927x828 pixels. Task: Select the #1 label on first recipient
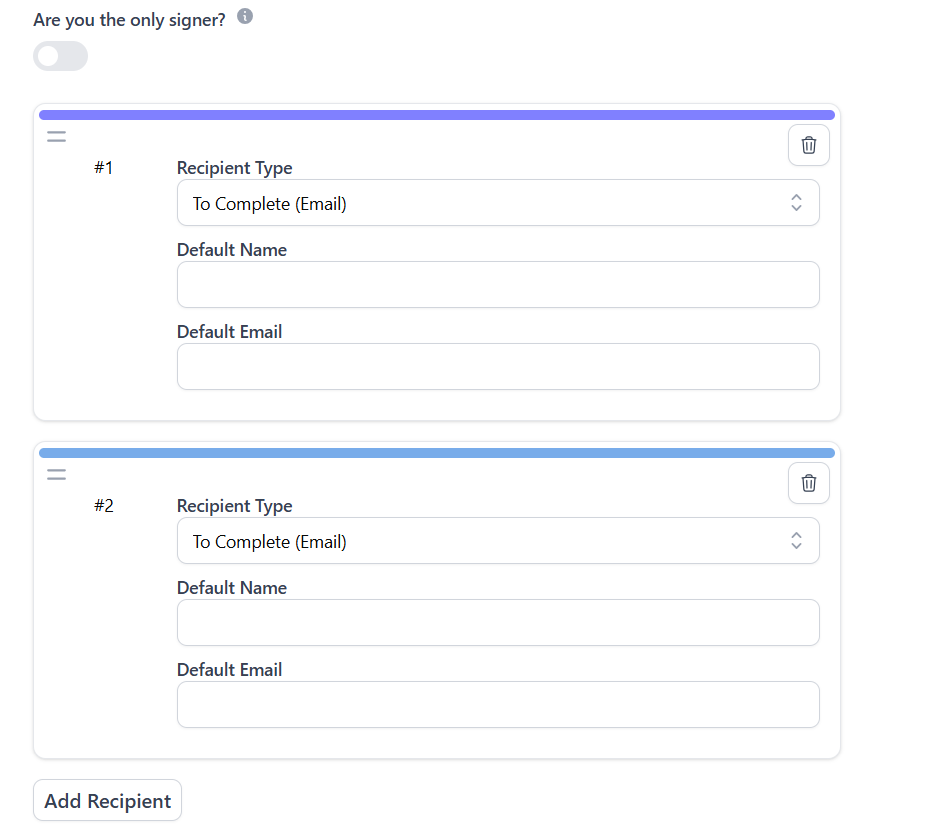[104, 168]
